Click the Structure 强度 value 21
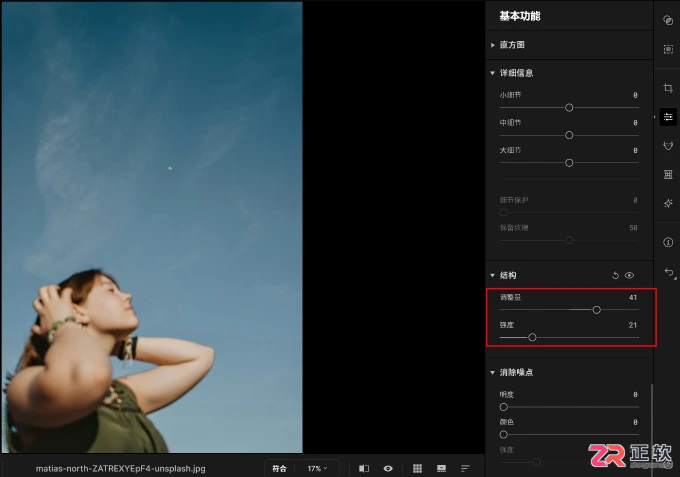This screenshot has height=477, width=680. tap(633, 325)
